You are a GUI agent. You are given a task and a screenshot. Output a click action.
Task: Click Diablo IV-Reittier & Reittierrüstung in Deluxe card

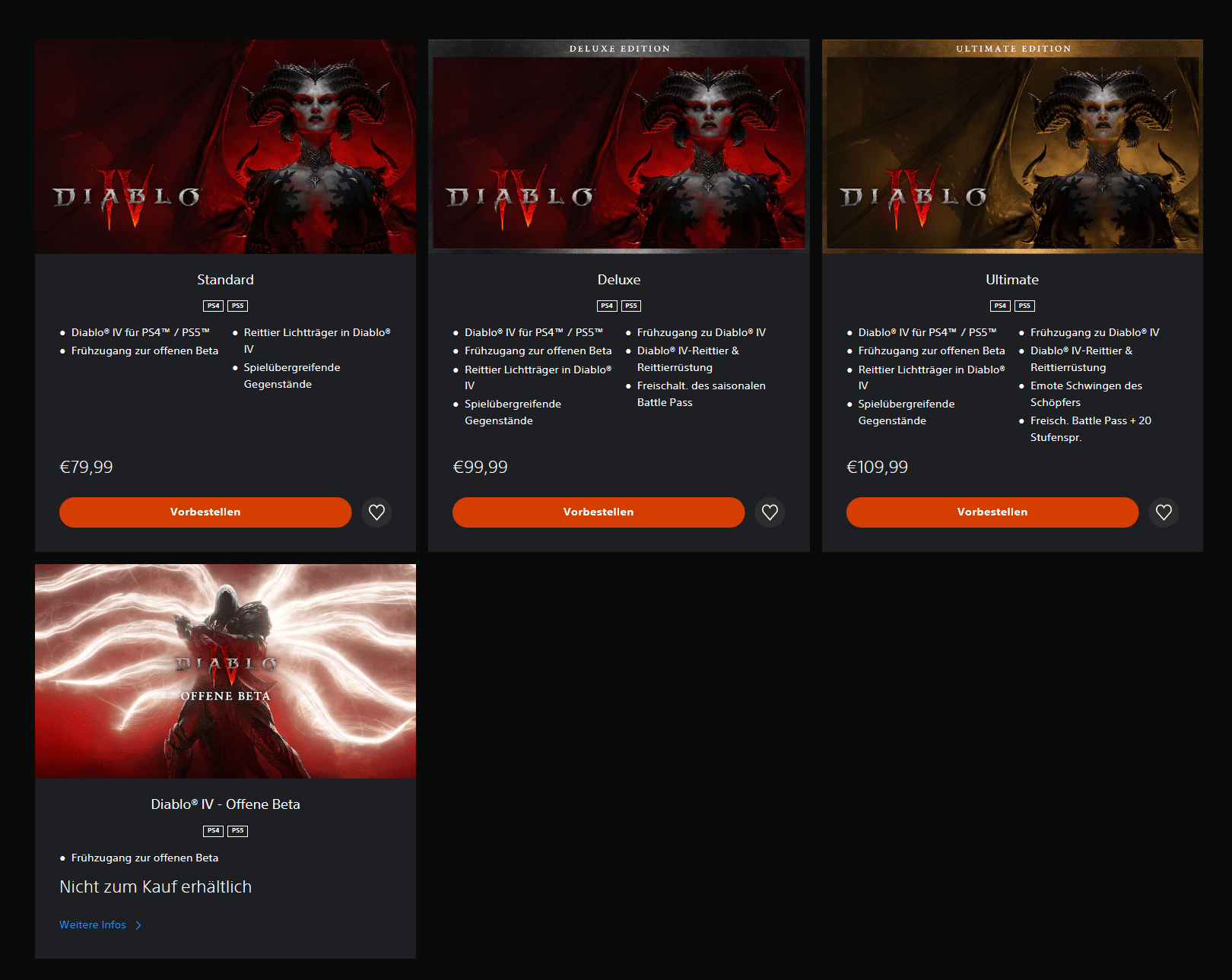point(688,359)
